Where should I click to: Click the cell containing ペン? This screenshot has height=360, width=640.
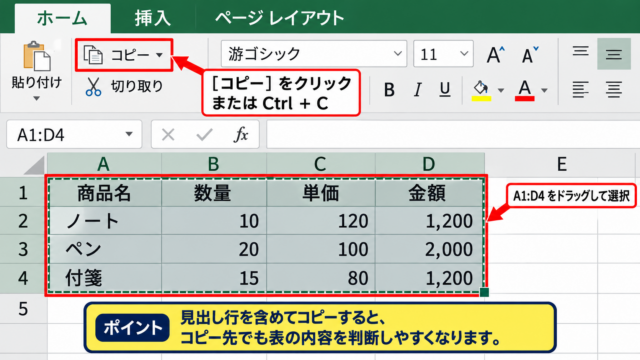pyautogui.click(x=104, y=249)
